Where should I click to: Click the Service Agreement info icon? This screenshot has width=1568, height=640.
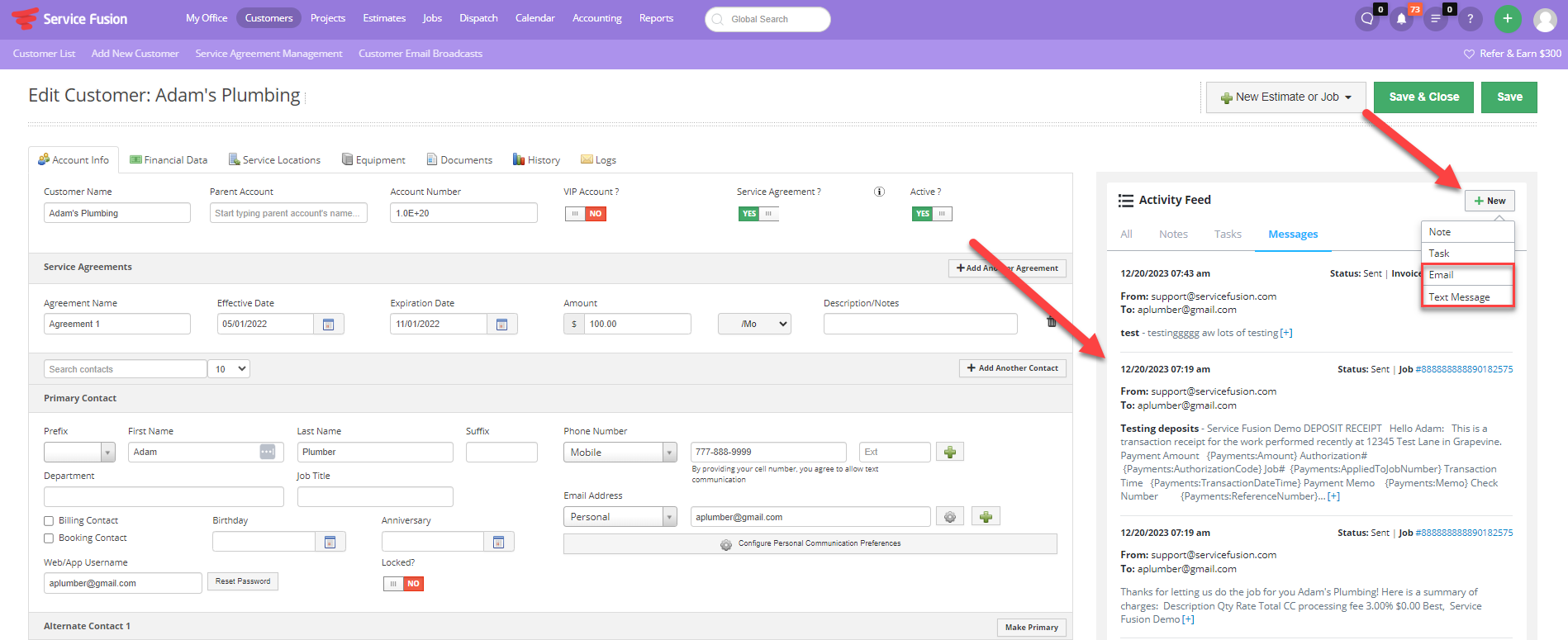879,192
